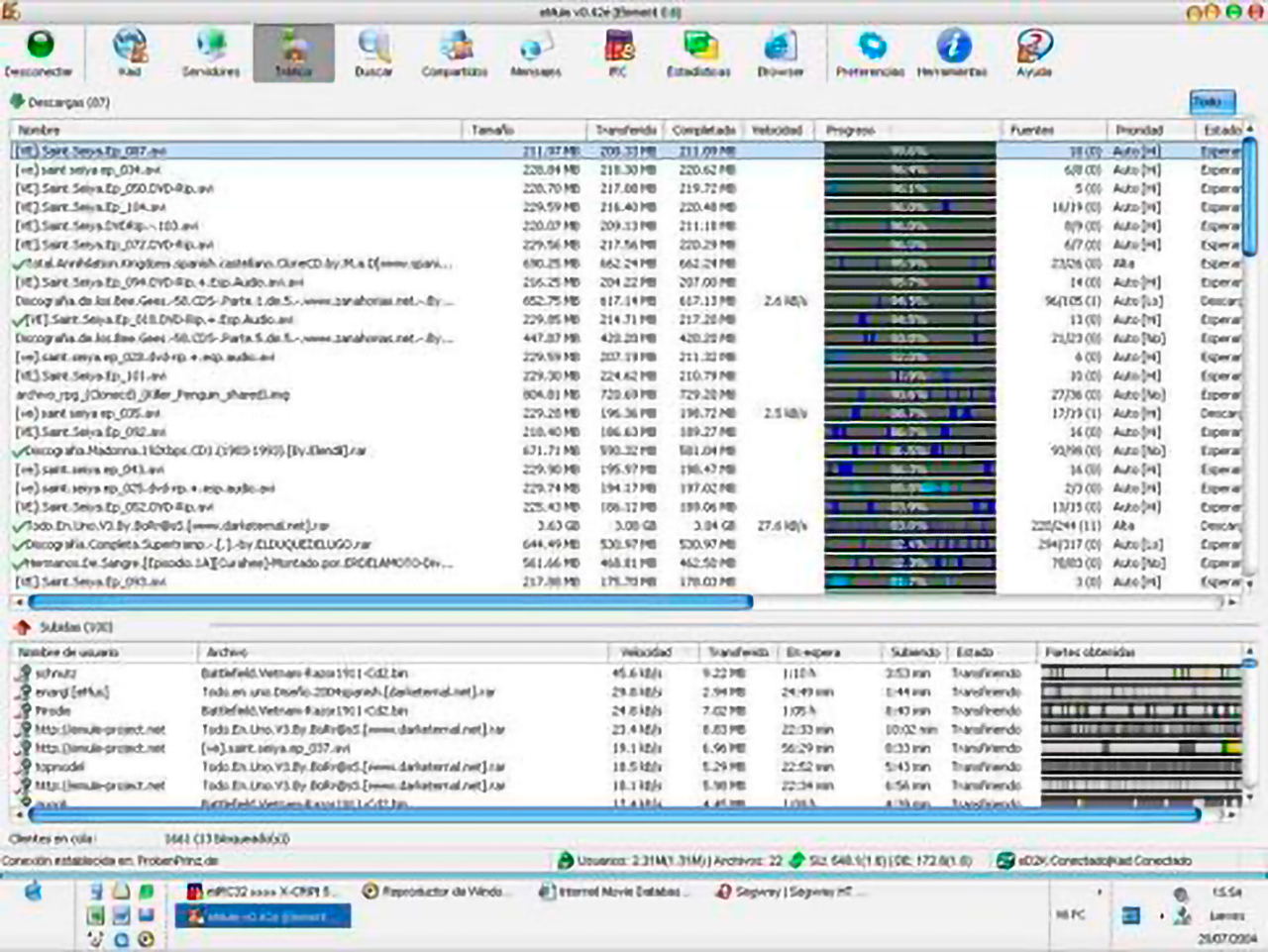This screenshot has width=1268, height=952.
Task: Click the Subidas header label
Action: (x=76, y=627)
